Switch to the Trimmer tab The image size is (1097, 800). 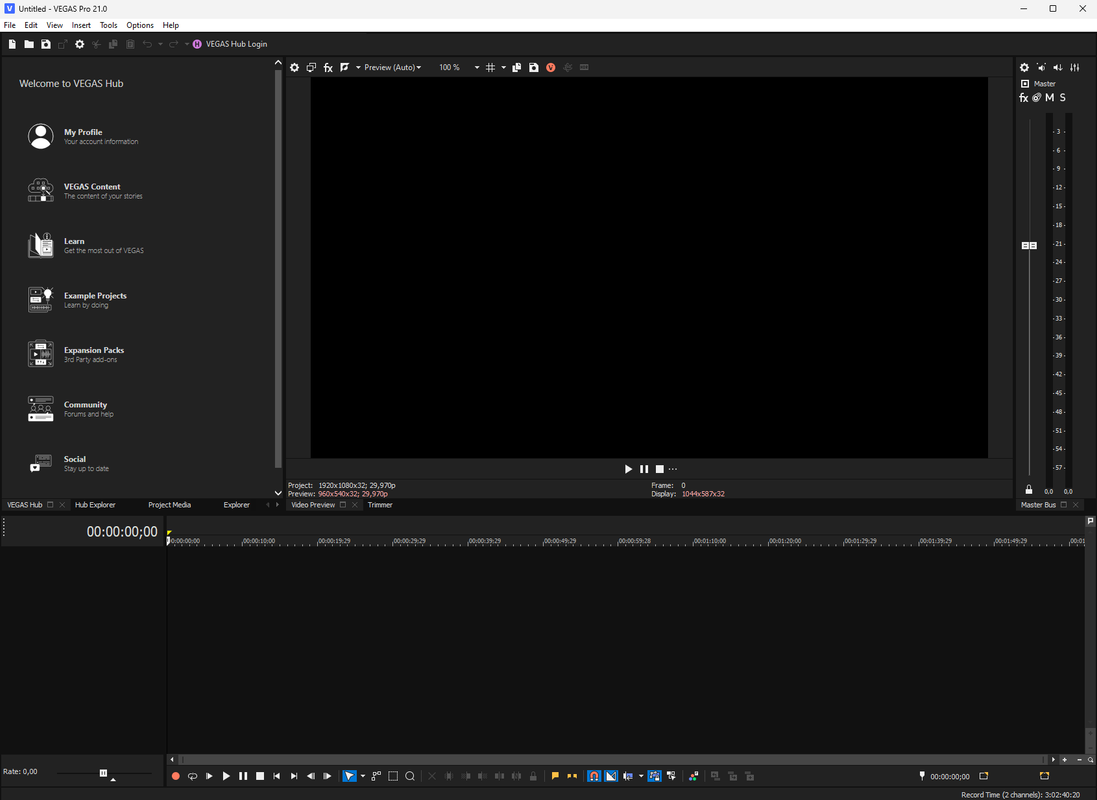pos(380,505)
